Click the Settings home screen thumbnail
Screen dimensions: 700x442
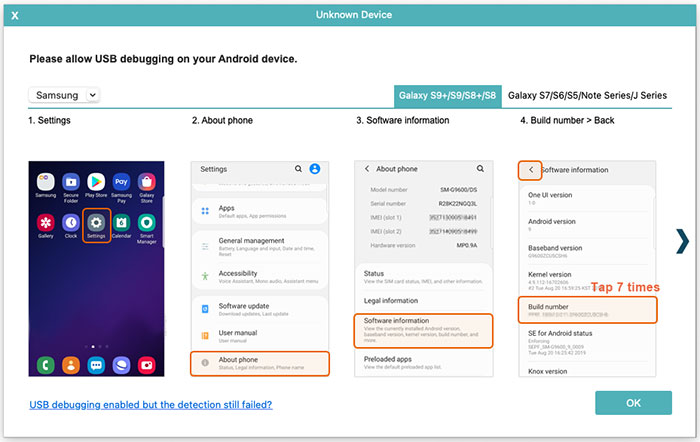click(x=96, y=269)
